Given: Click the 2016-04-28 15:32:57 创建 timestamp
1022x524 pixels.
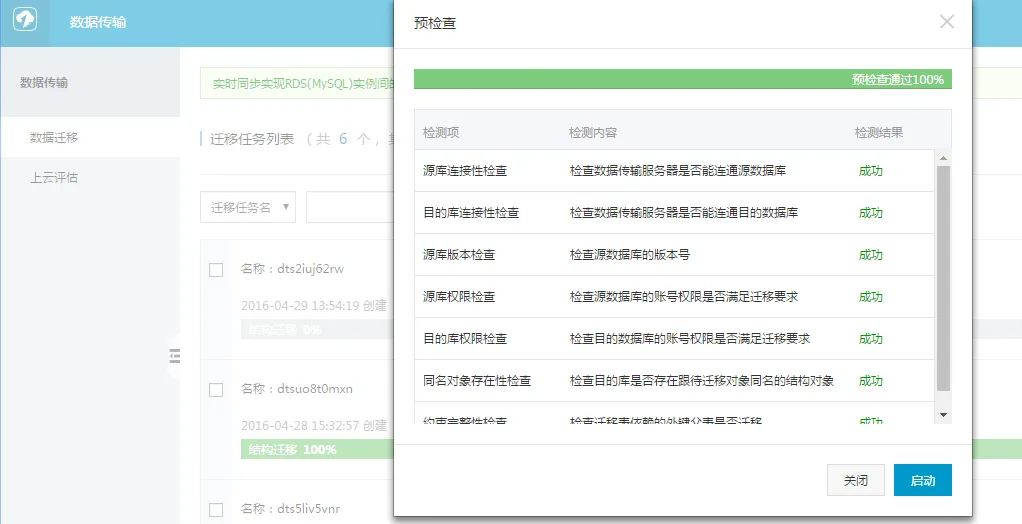Looking at the screenshot, I should click(x=314, y=426).
